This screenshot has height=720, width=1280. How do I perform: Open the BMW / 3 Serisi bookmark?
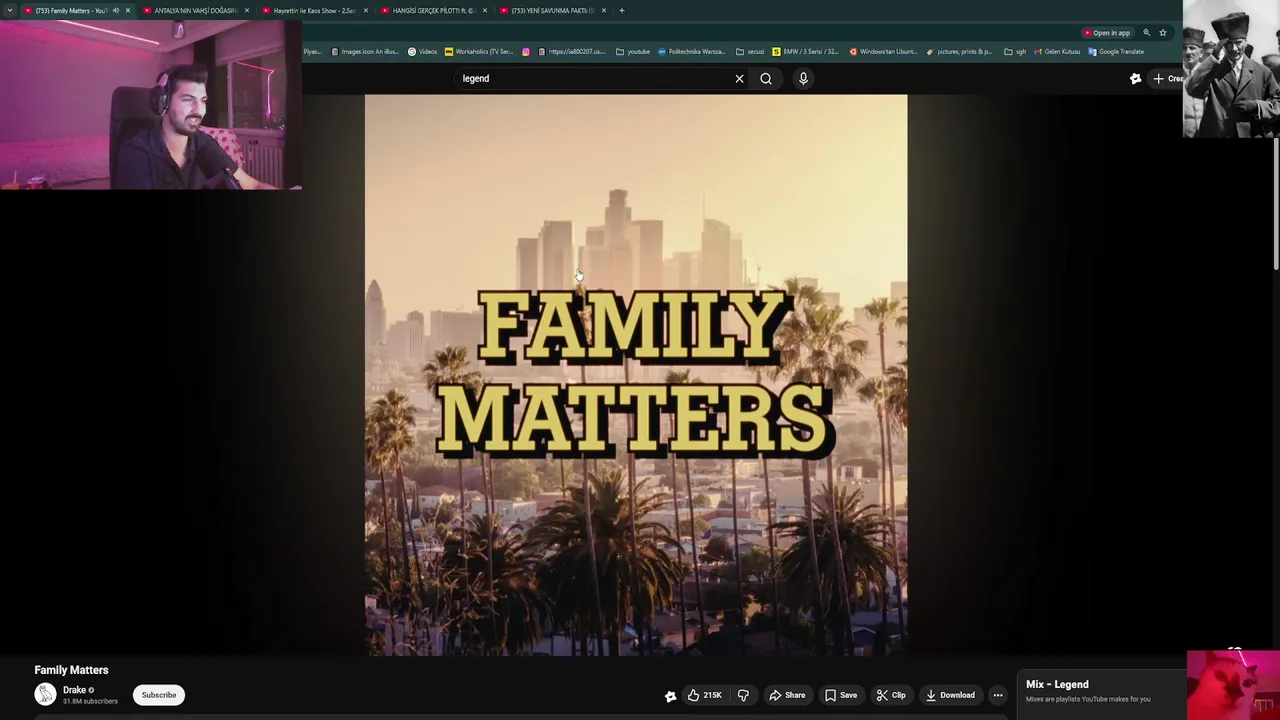[805, 52]
